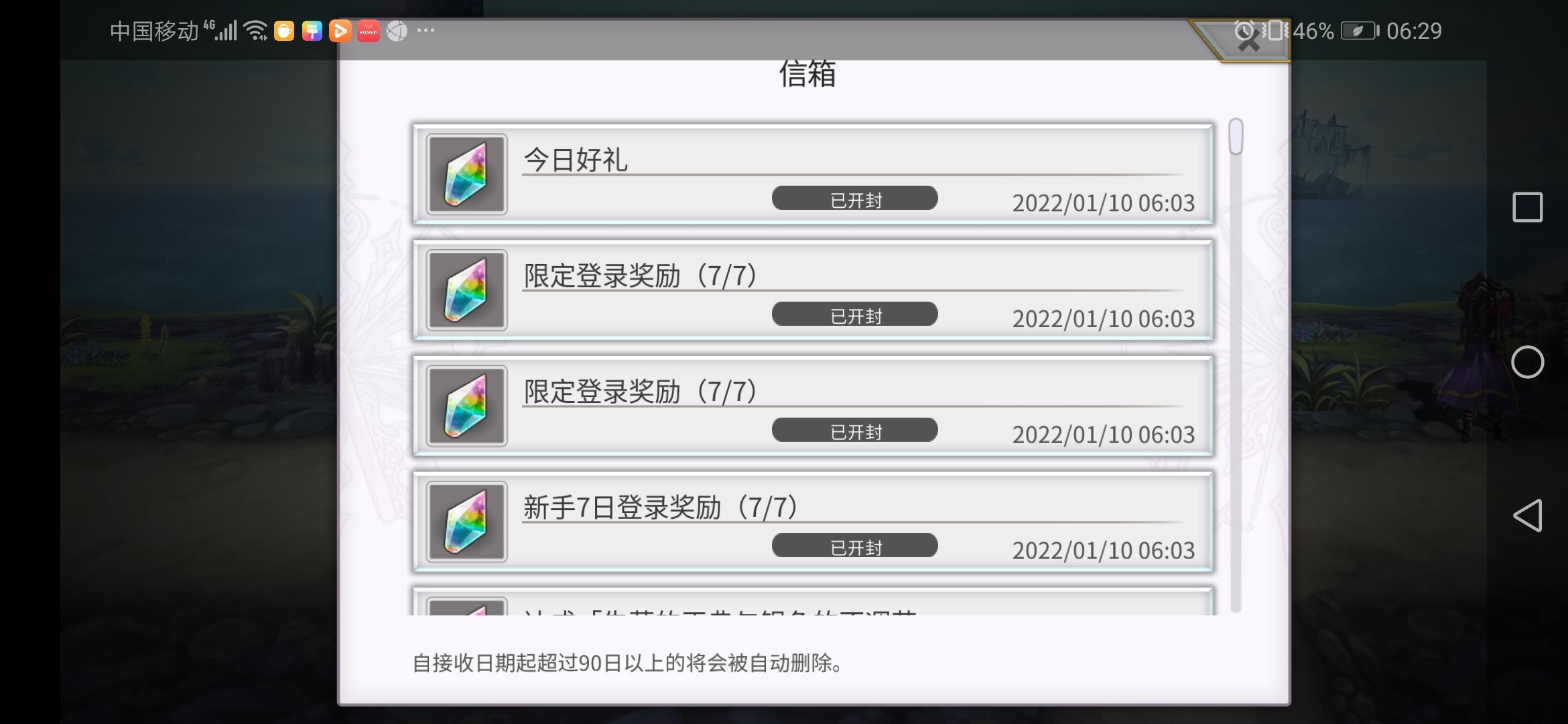Tap the Android home circle button
Screen dimensions: 1568x724
click(1527, 363)
